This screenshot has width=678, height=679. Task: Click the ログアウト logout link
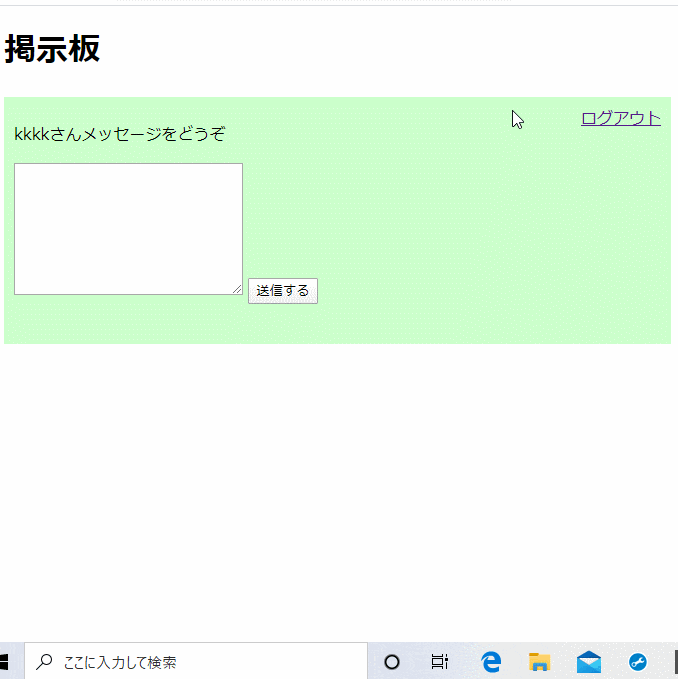click(620, 118)
